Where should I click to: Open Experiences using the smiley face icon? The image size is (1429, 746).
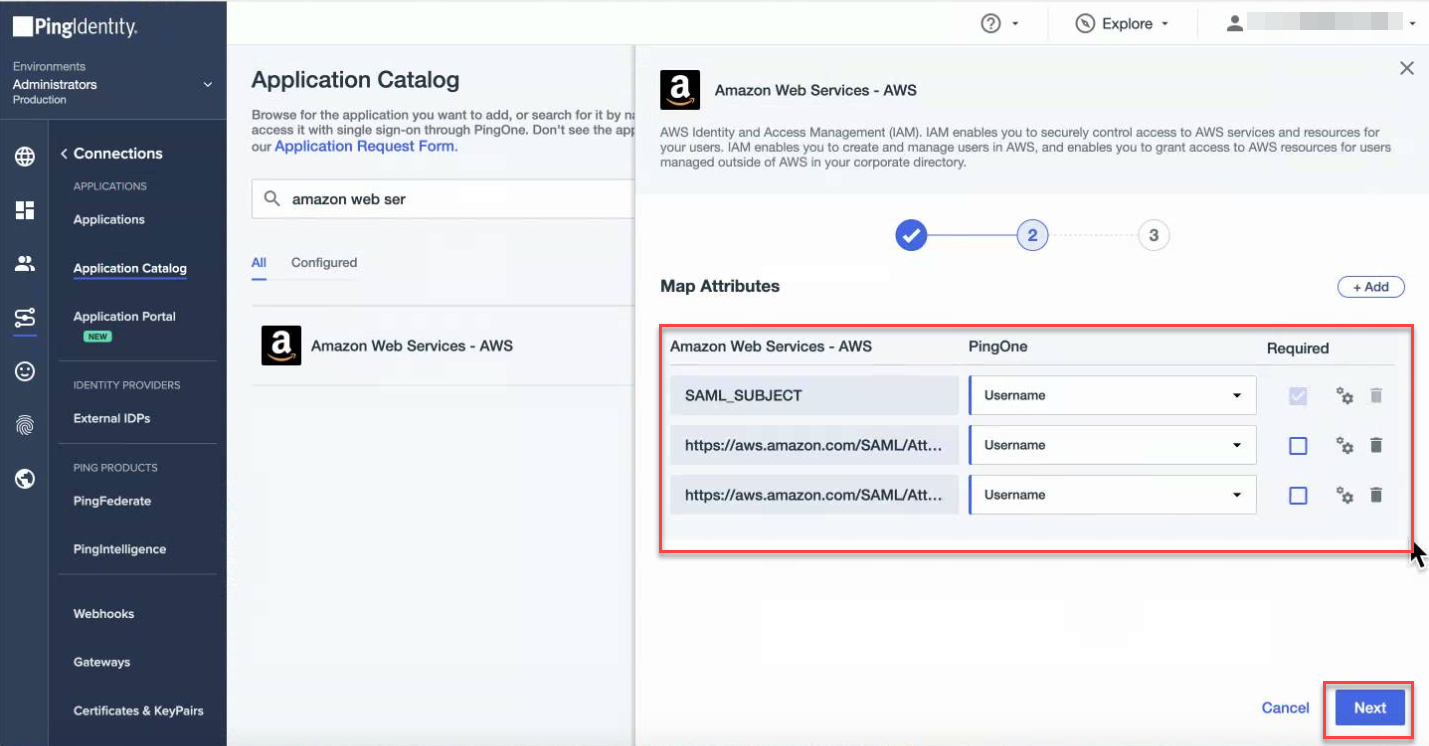click(24, 371)
